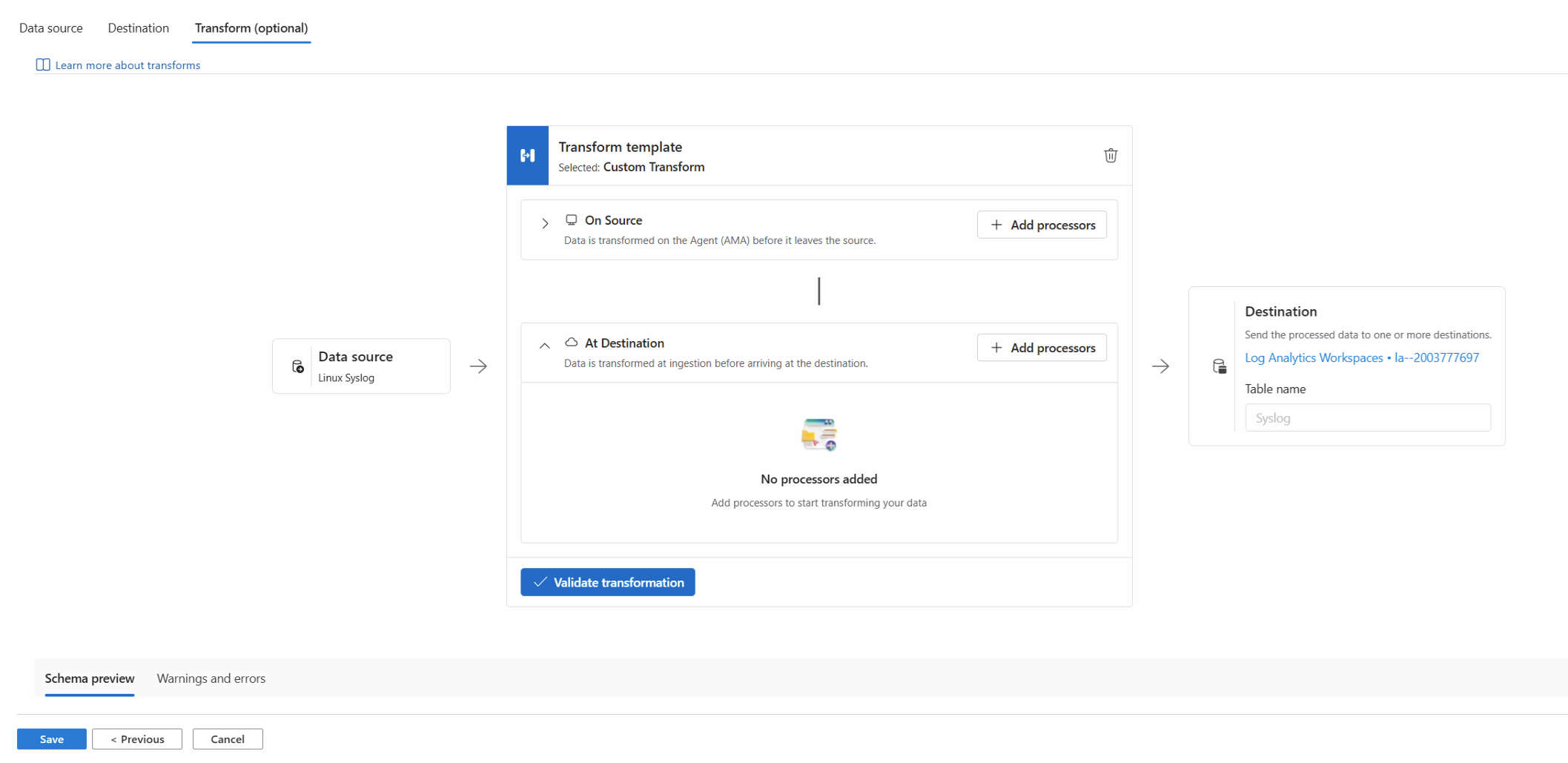This screenshot has width=1568, height=763.
Task: Expand the On Source section chevron
Action: pos(545,223)
